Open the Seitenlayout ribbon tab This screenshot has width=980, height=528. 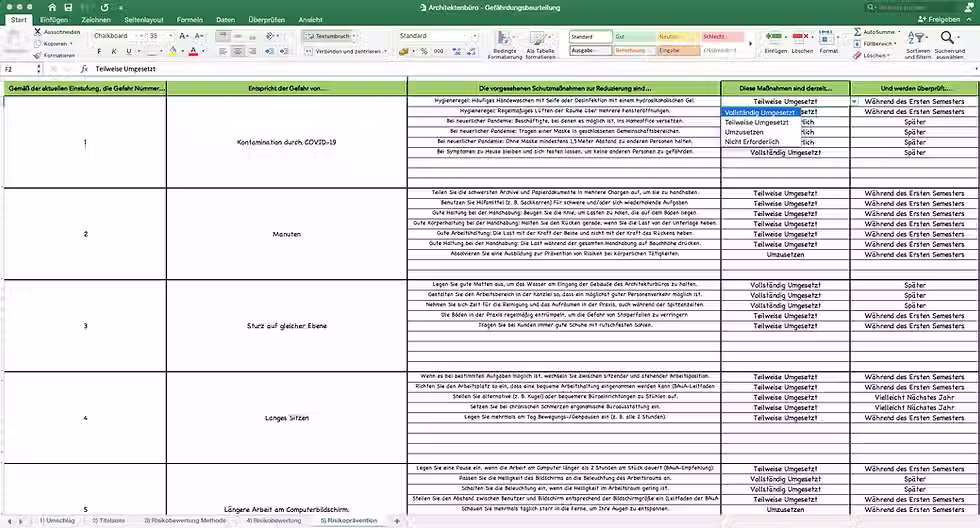click(x=144, y=20)
